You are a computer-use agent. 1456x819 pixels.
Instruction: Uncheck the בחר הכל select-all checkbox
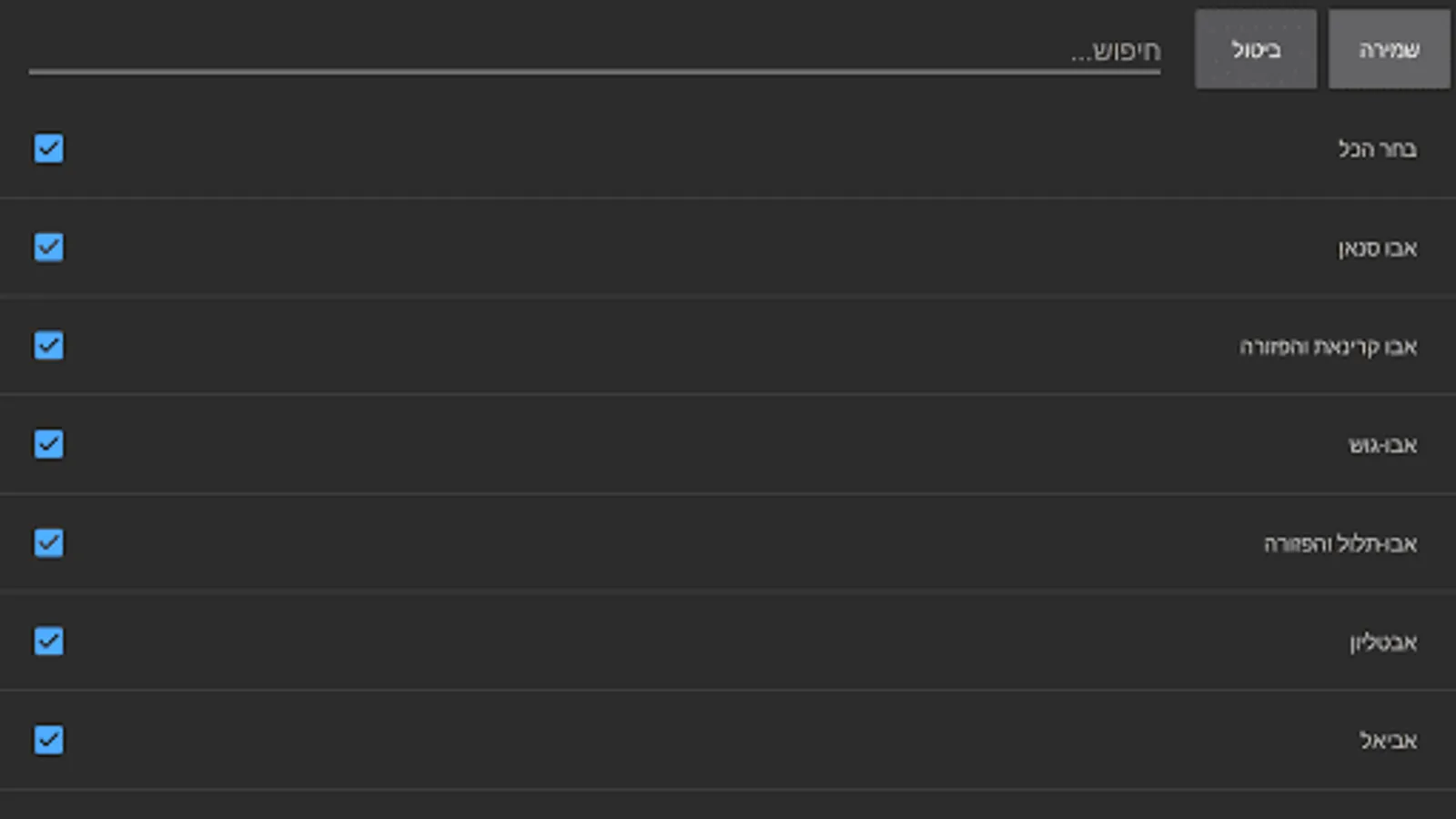click(49, 148)
